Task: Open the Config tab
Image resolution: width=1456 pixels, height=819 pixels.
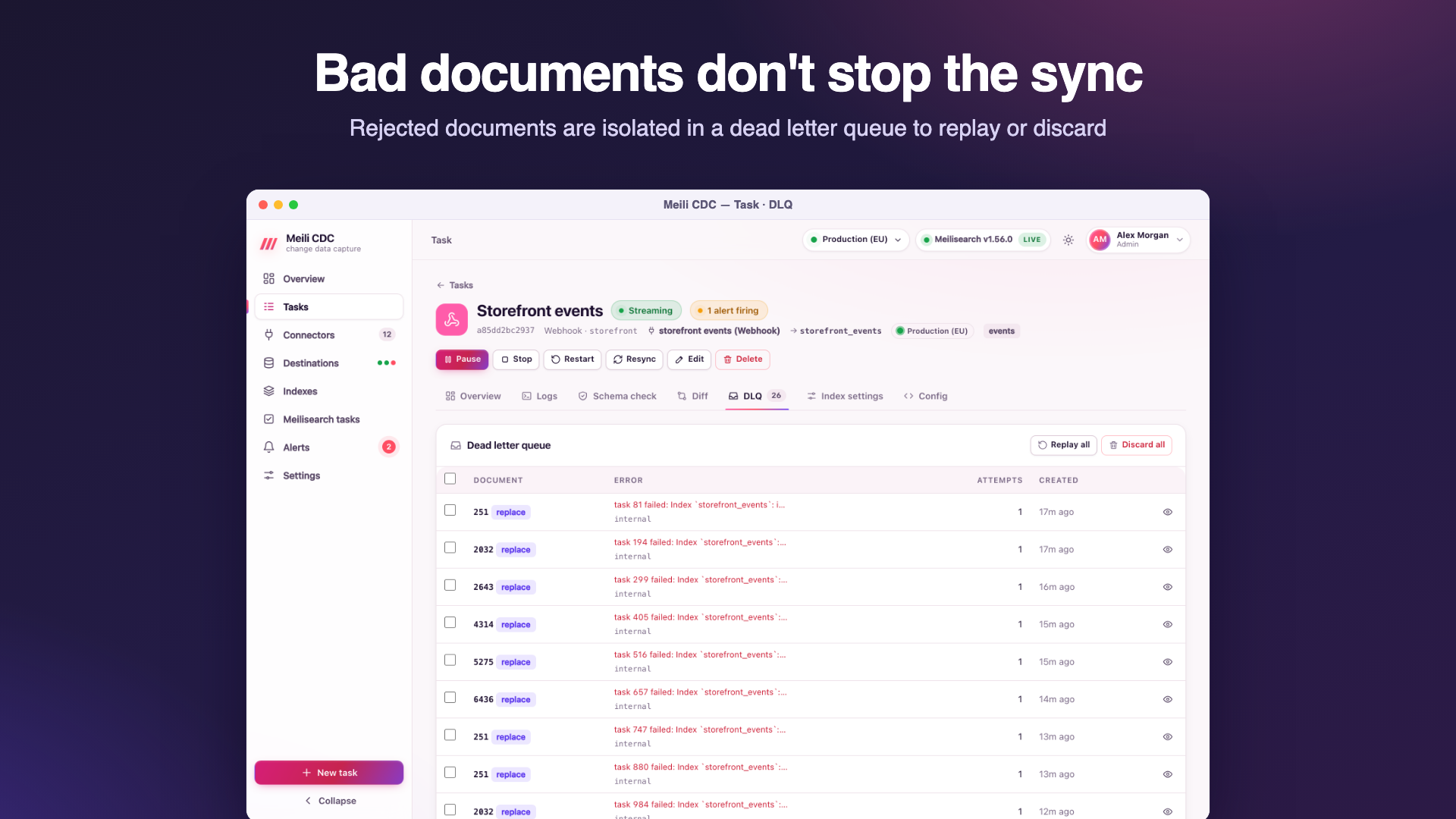Action: pos(925,396)
